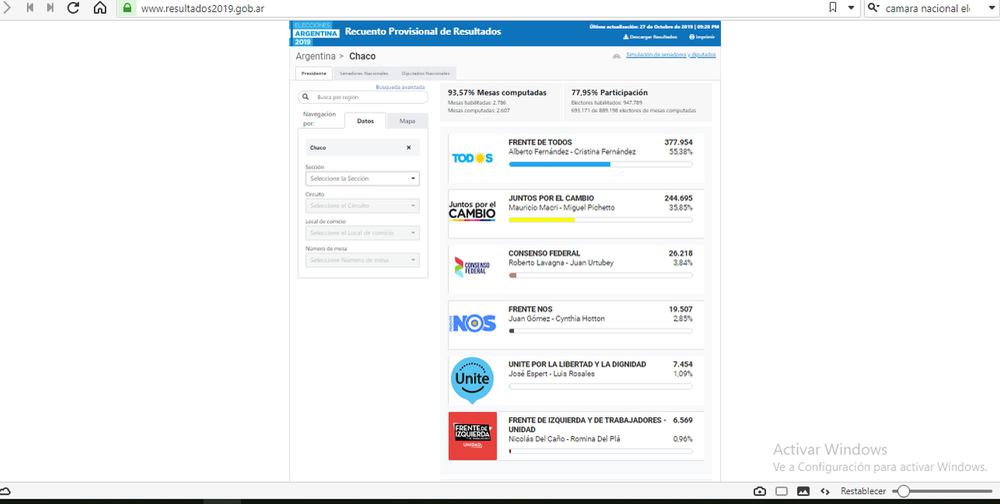Click the tile window icon in status bar
The image size is (1000, 504).
click(782, 491)
